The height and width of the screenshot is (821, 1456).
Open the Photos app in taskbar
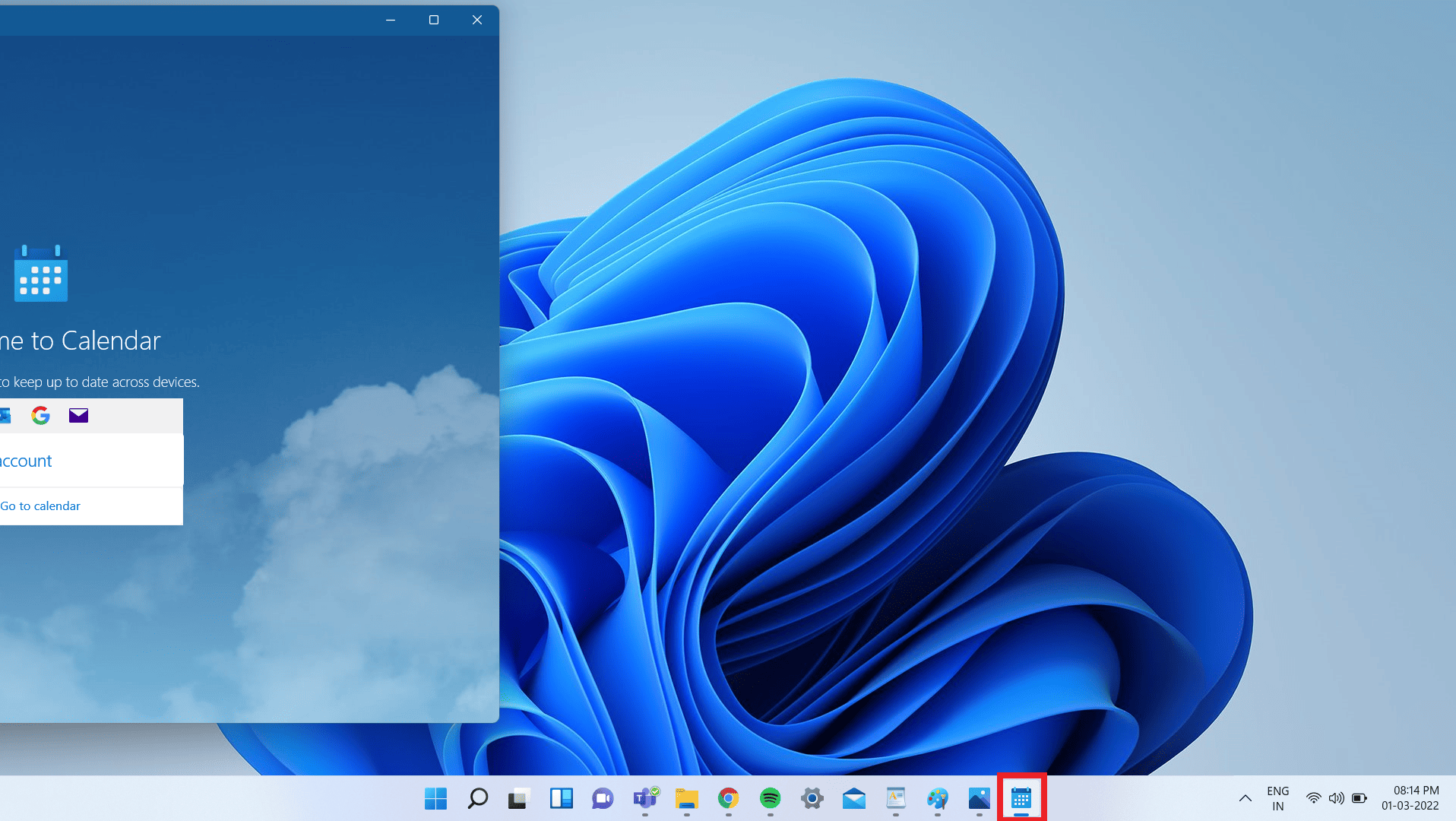coord(980,798)
